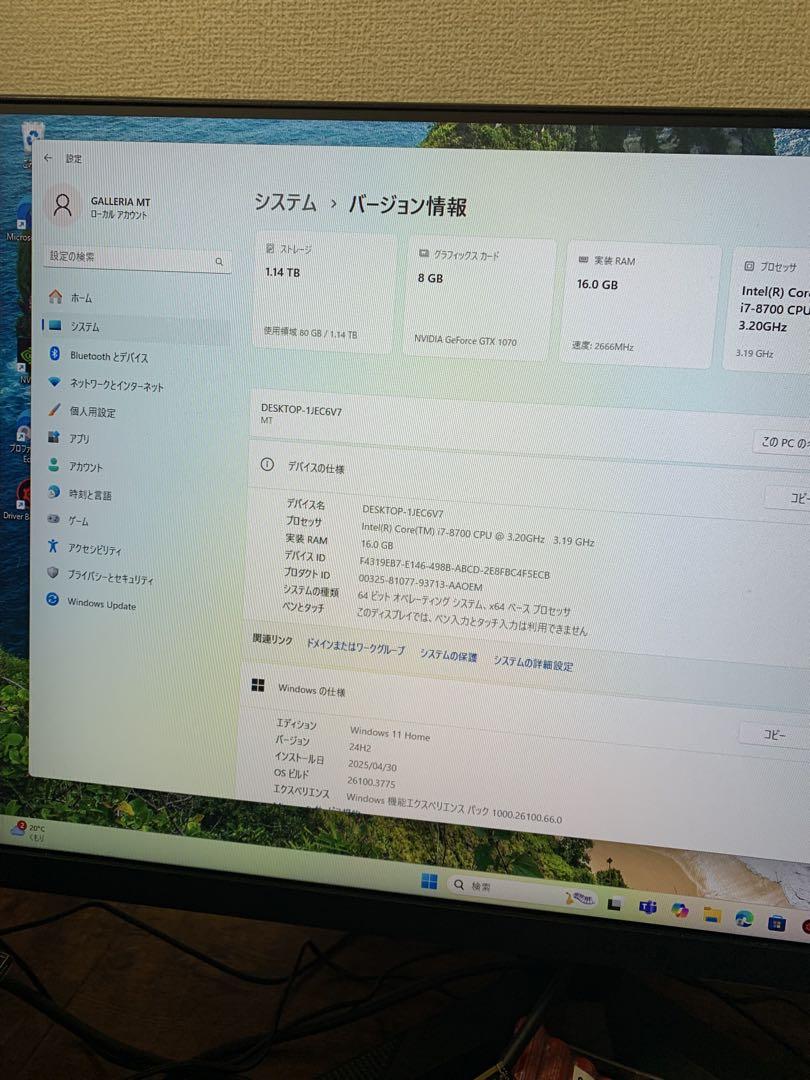Click the プロセッサ chip icon on the card
Viewport: 810px width, 1080px height.
[x=749, y=266]
